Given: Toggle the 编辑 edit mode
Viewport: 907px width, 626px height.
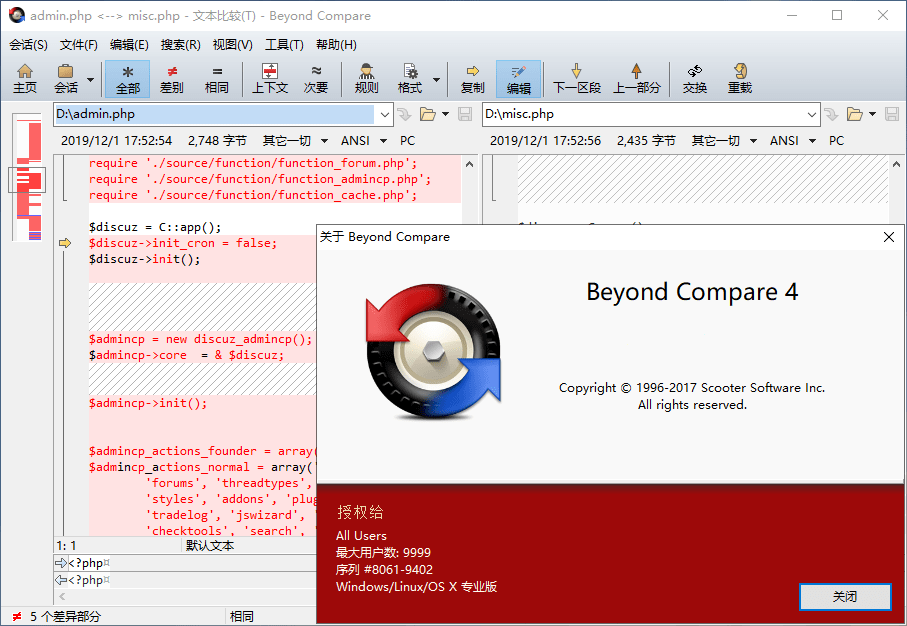Looking at the screenshot, I should pyautogui.click(x=518, y=79).
